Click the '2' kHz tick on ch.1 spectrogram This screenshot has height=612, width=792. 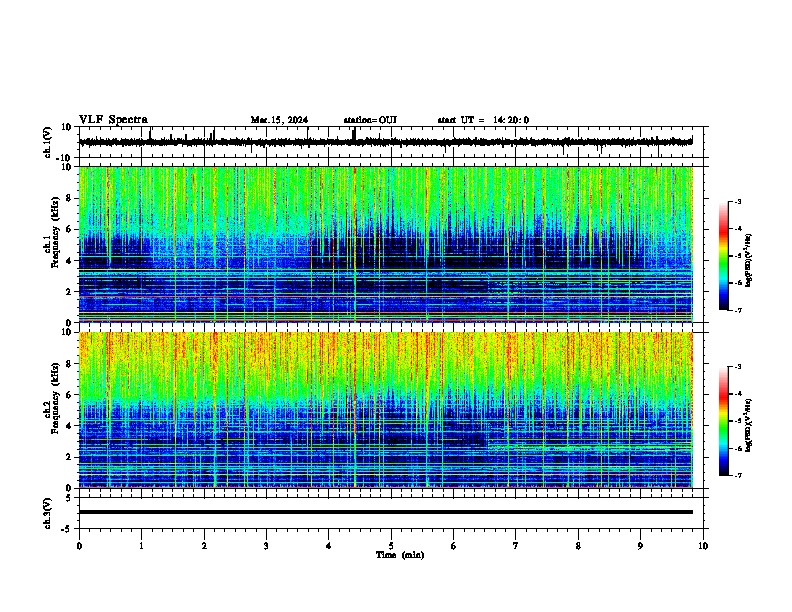(x=70, y=292)
